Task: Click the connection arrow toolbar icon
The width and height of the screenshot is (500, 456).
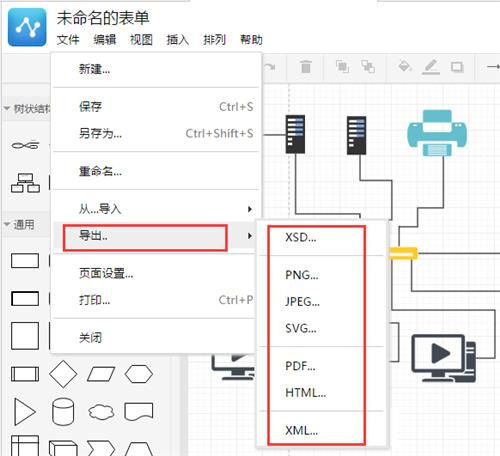Action: point(493,67)
